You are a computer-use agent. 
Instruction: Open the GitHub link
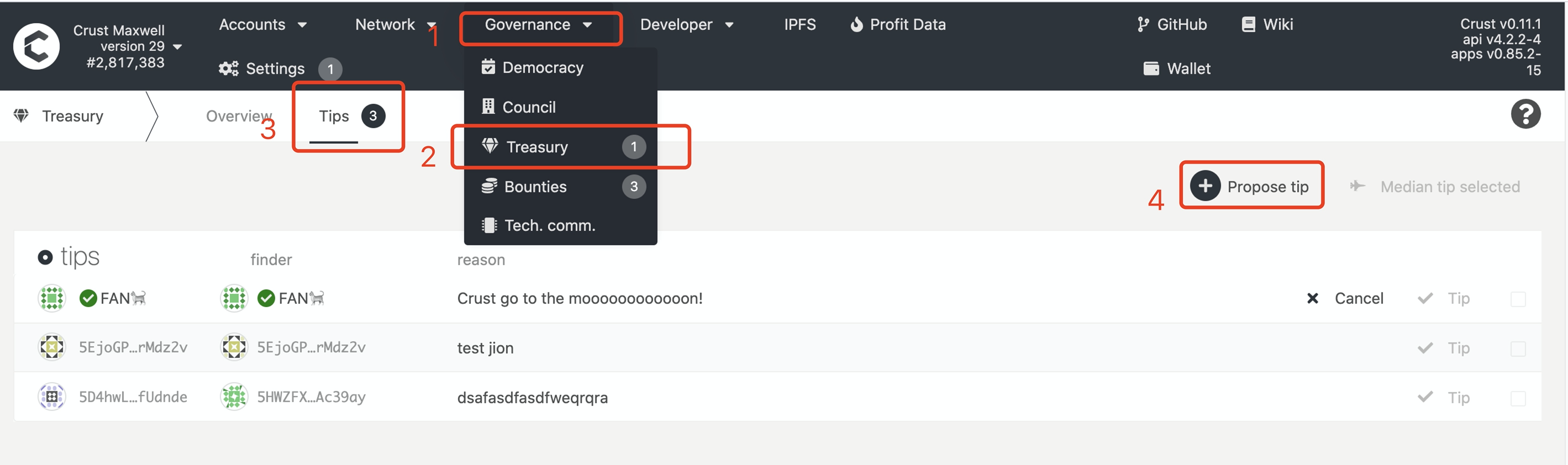(x=1172, y=24)
